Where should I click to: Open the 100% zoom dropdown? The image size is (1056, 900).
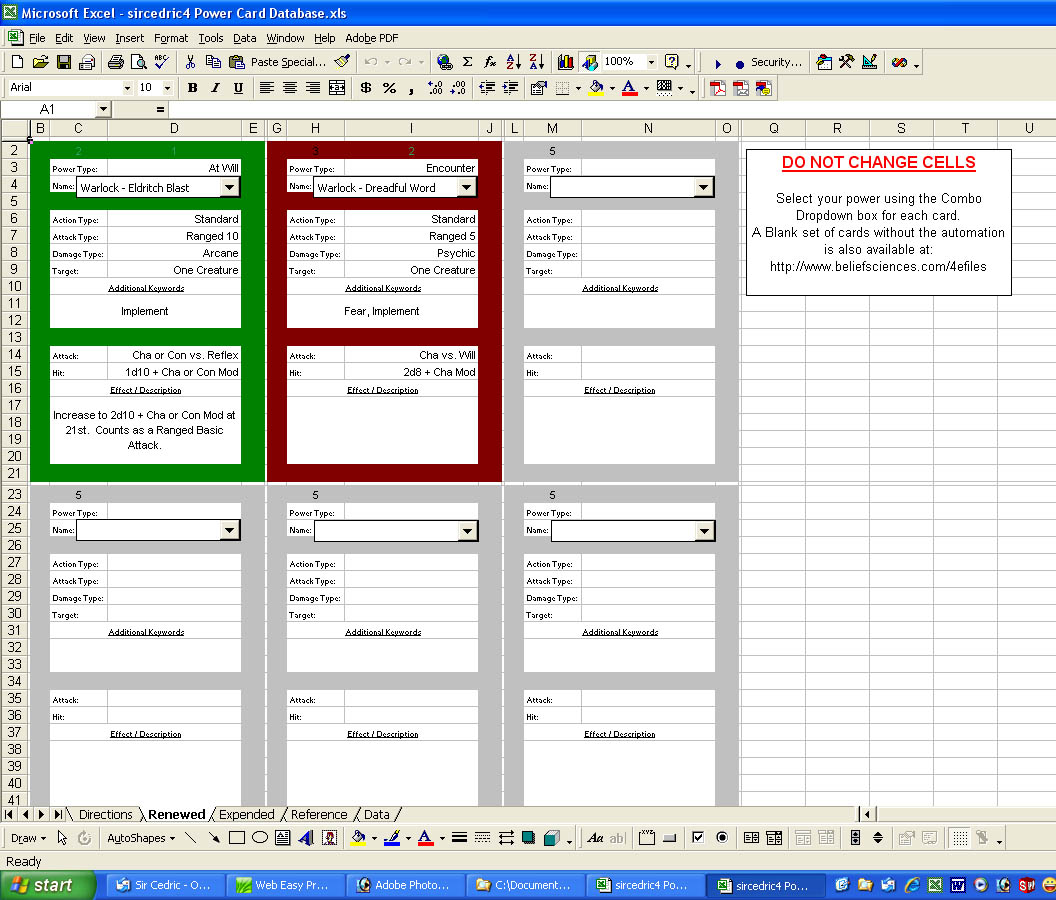(x=651, y=63)
